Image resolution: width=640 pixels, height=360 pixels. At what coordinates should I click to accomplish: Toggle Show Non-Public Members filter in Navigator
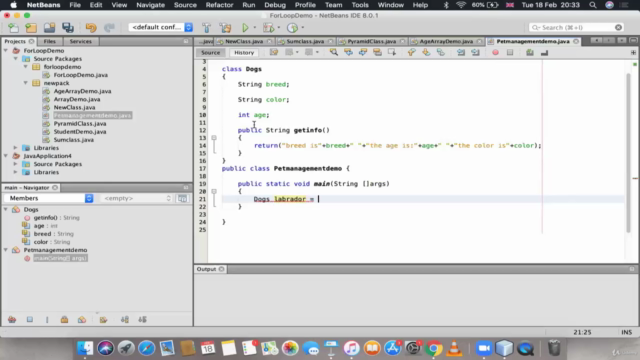pos(64,320)
